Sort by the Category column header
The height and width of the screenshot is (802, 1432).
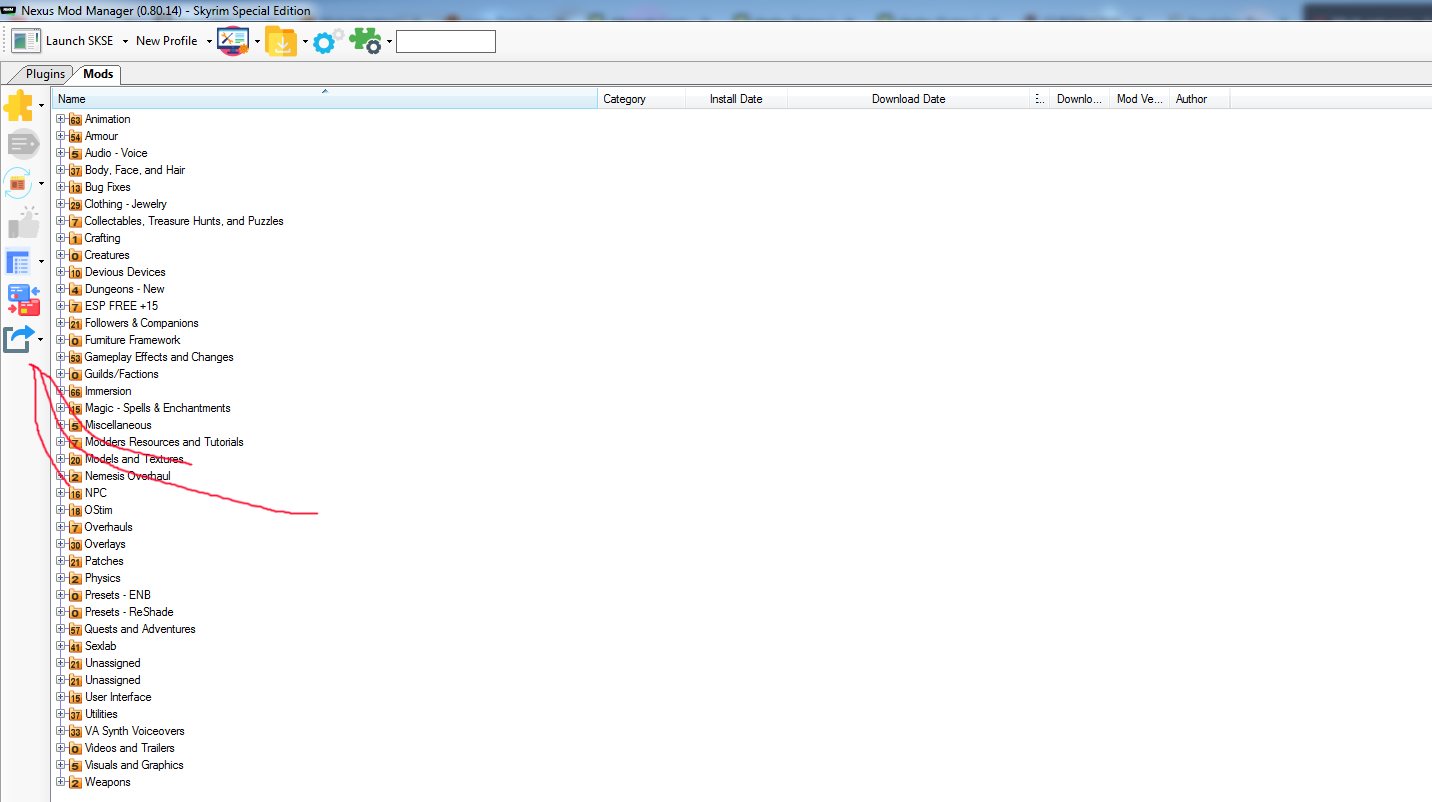[642, 99]
